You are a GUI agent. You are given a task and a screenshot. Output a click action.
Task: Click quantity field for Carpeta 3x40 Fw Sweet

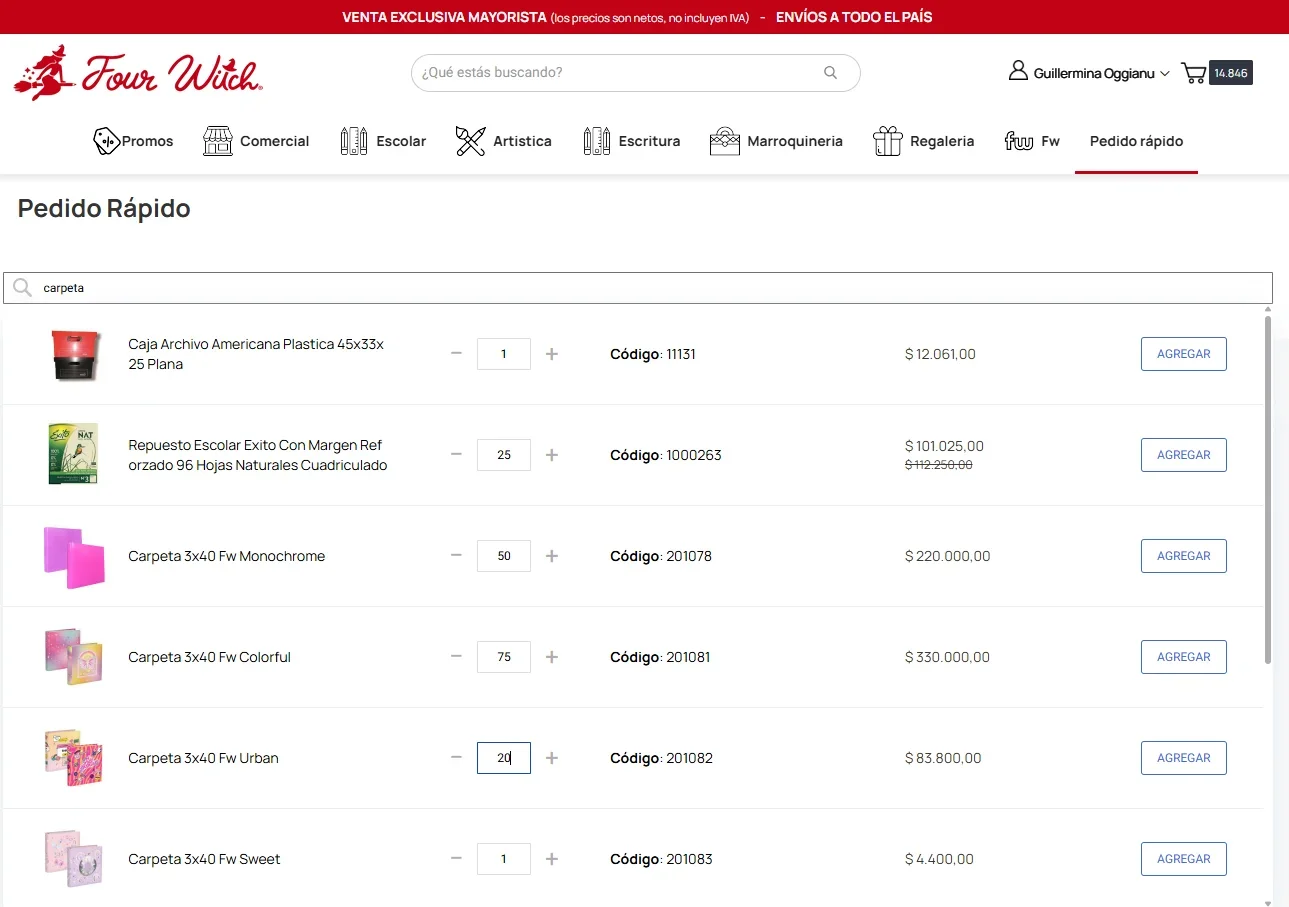click(504, 859)
